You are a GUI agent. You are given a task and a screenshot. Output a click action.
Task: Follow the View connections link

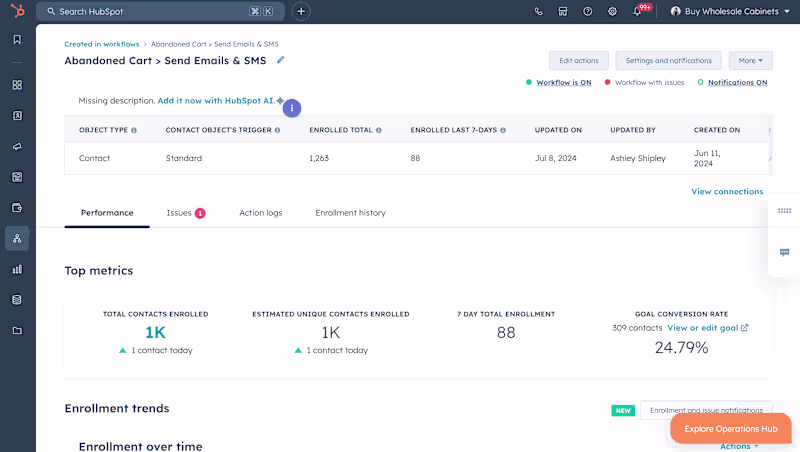tap(727, 191)
